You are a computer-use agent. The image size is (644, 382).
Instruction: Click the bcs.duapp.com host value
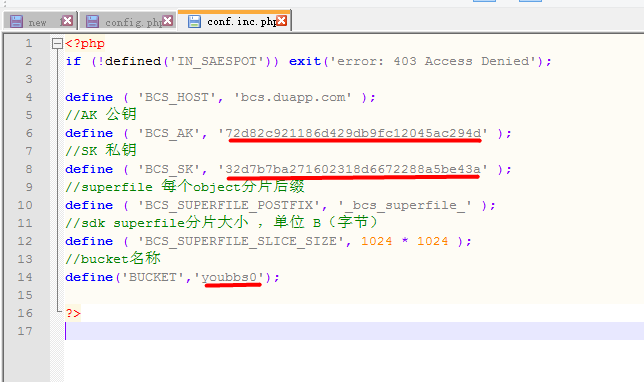tap(293, 97)
